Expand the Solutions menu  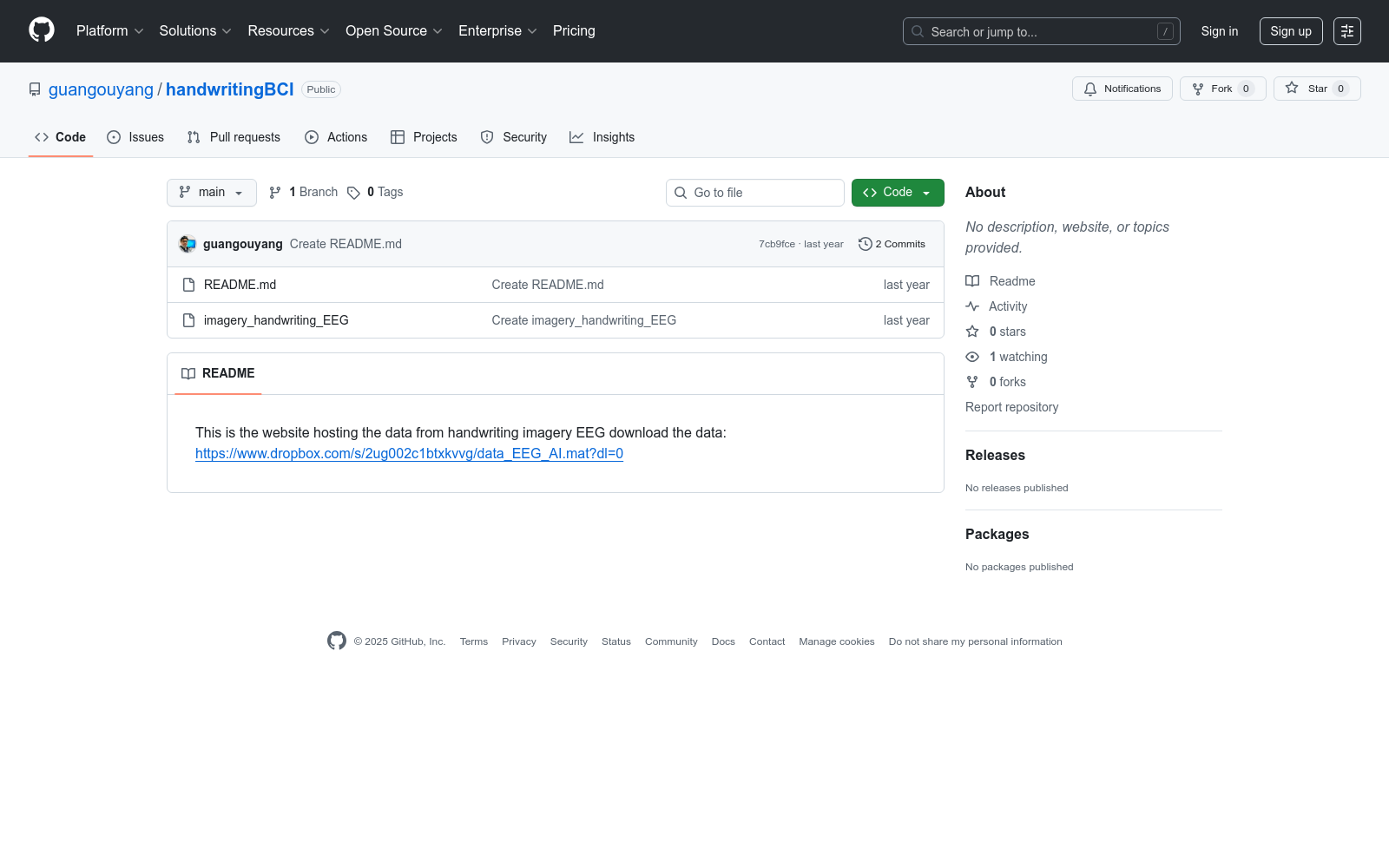pyautogui.click(x=195, y=31)
